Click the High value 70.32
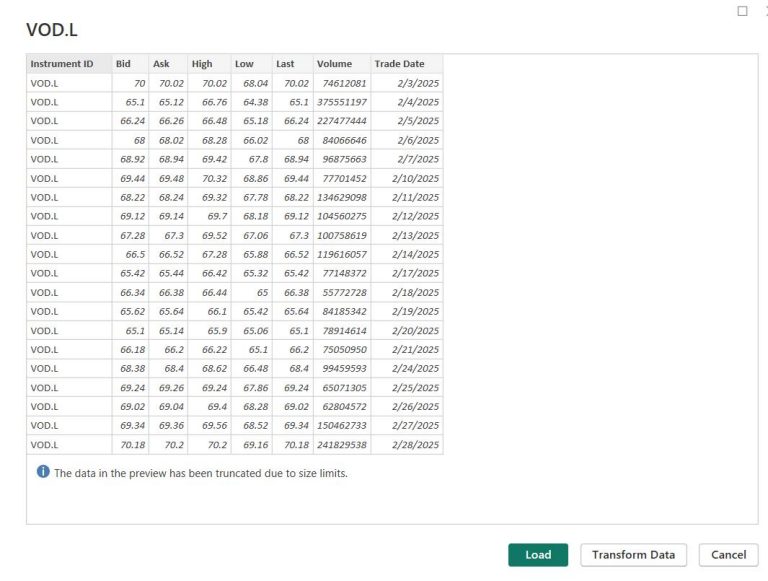The height and width of the screenshot is (581, 768). tap(209, 178)
